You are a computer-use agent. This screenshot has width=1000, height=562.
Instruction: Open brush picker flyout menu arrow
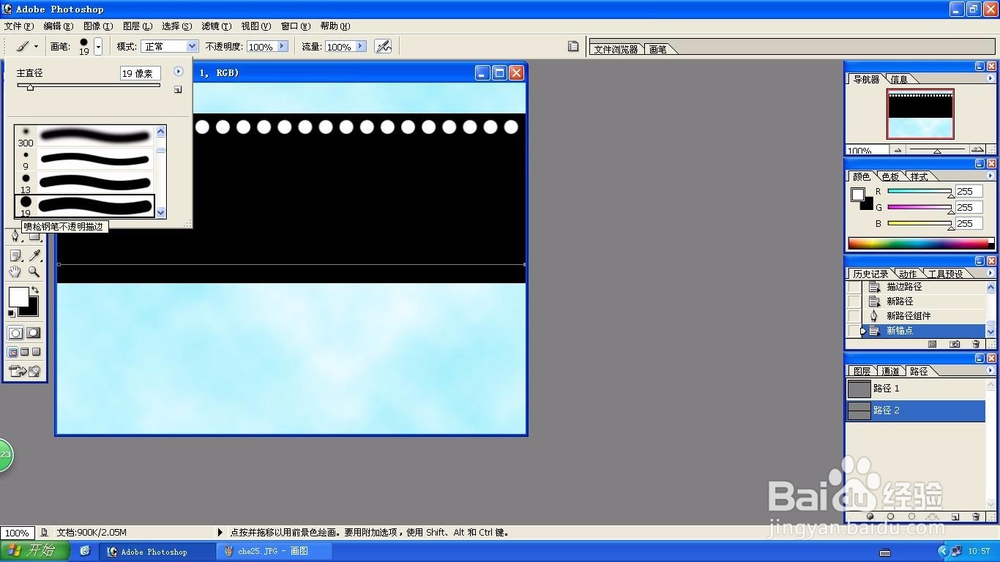point(178,71)
